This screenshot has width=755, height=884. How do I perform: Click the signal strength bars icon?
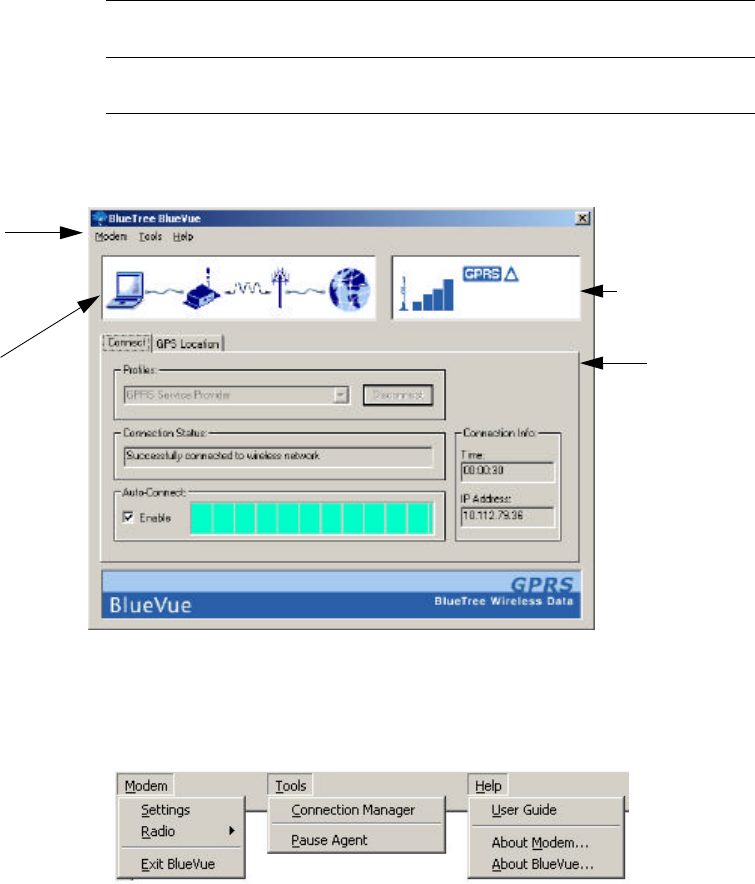point(433,294)
